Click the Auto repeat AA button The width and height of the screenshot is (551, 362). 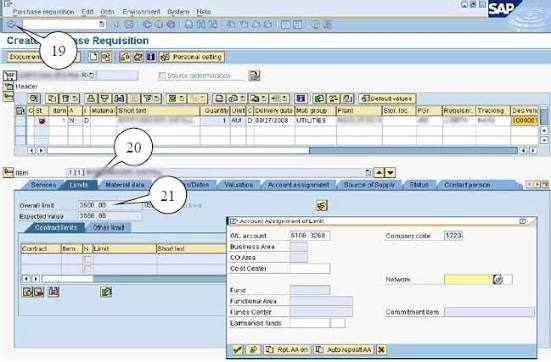point(344,349)
